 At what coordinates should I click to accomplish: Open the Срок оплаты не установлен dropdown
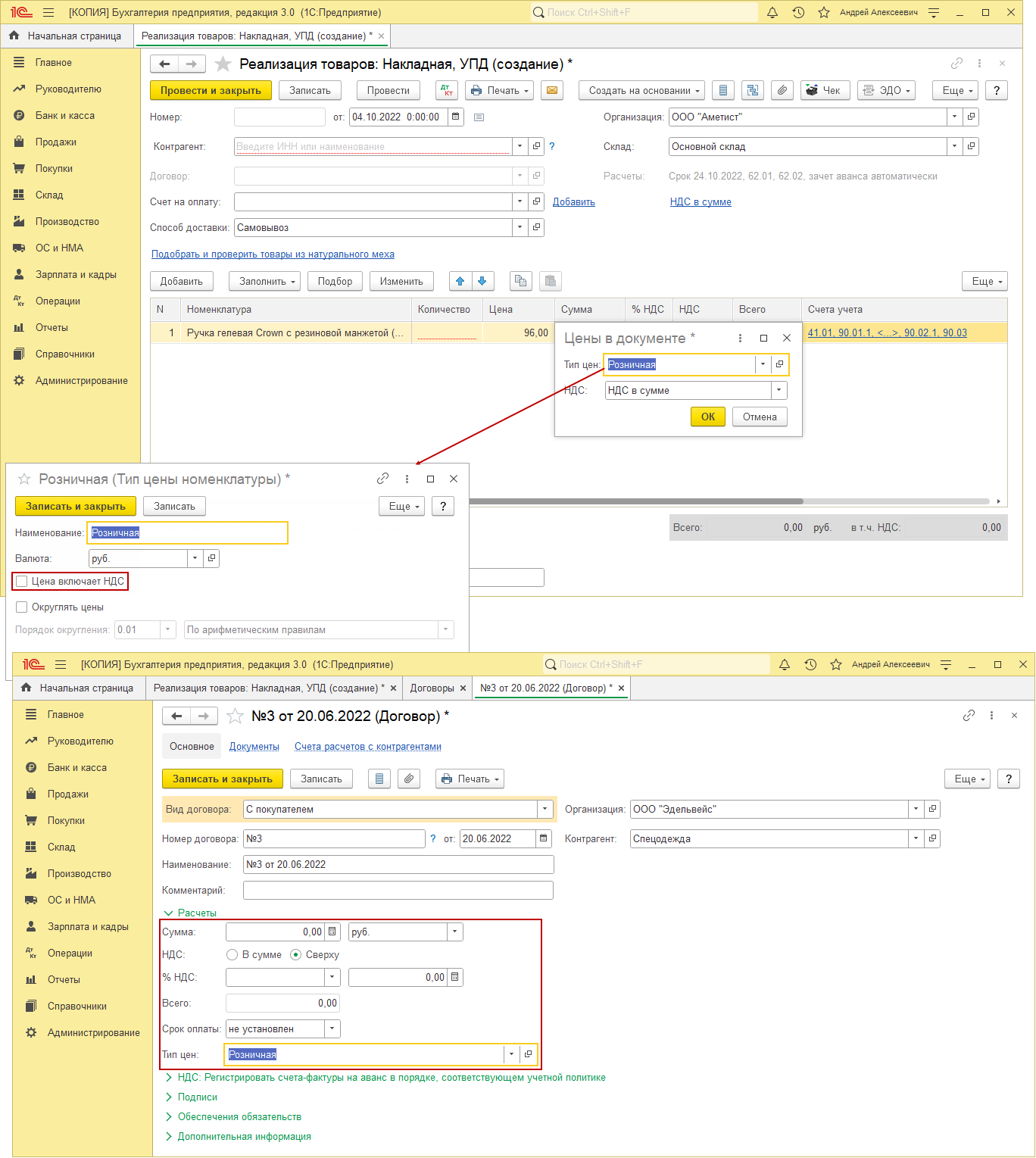pos(332,1028)
